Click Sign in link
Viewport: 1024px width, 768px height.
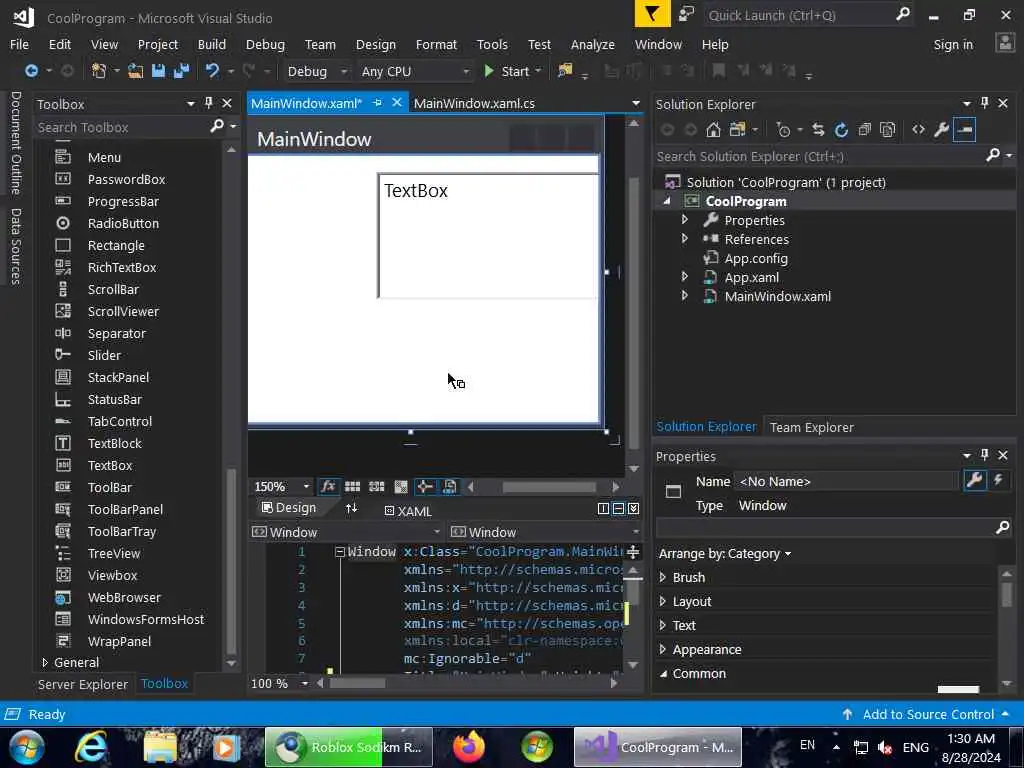click(953, 44)
